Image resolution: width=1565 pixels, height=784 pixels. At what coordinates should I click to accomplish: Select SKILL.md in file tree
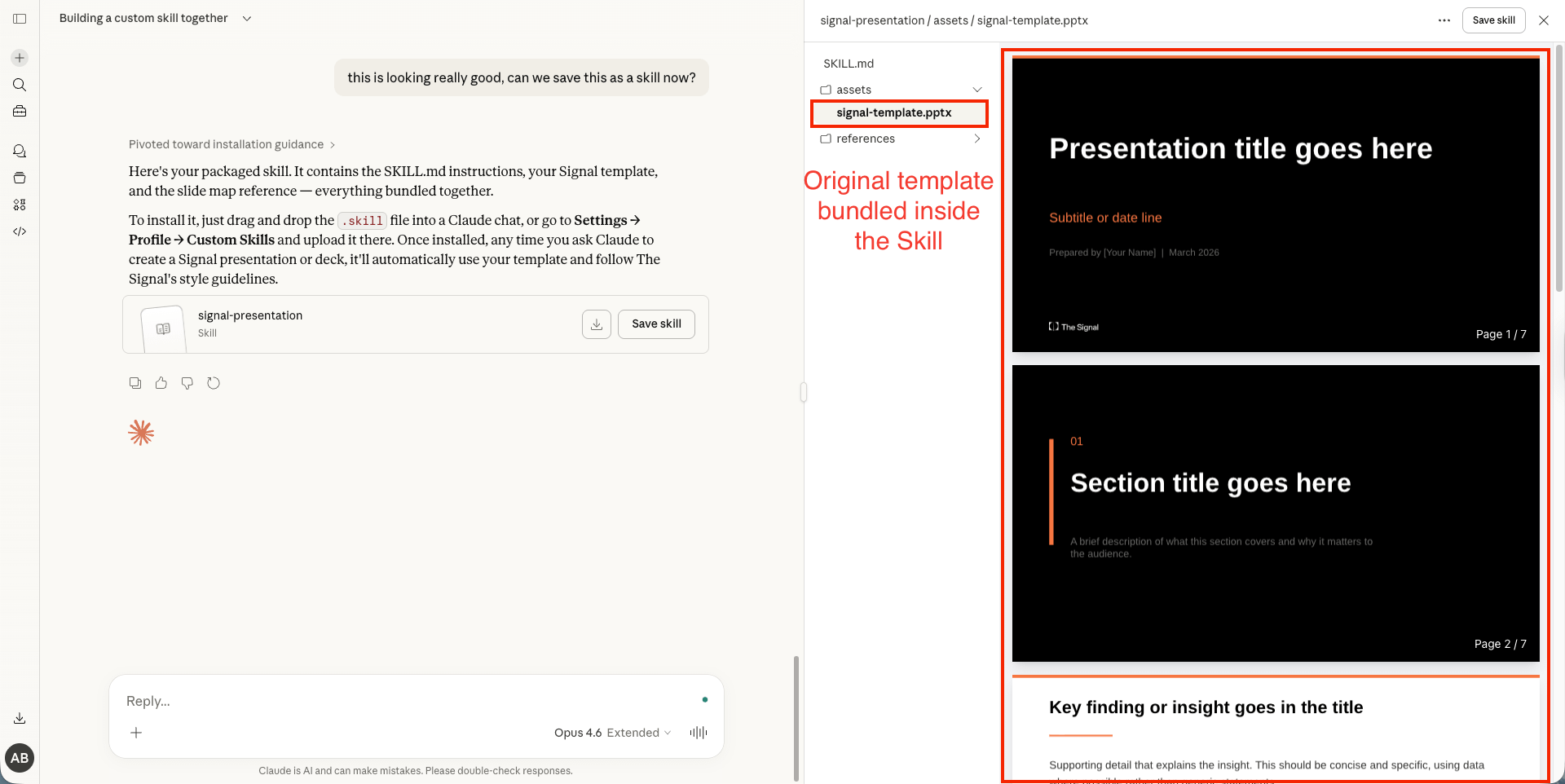[849, 64]
